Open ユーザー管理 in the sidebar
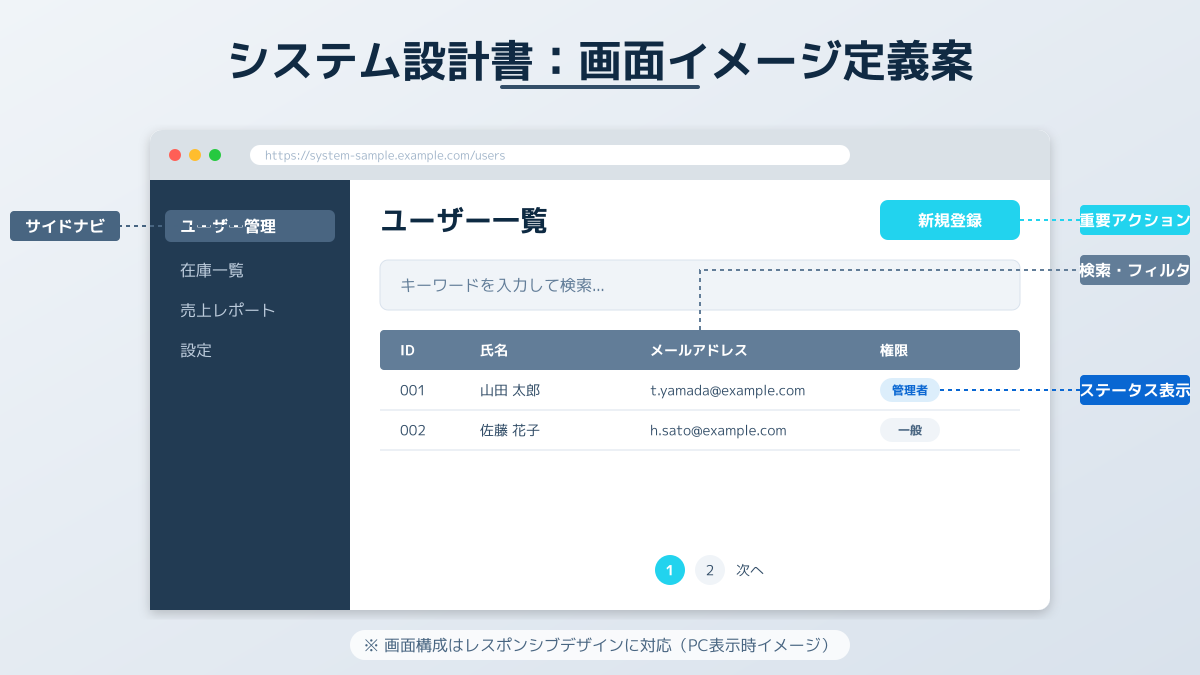Viewport: 1200px width, 675px height. tap(250, 226)
